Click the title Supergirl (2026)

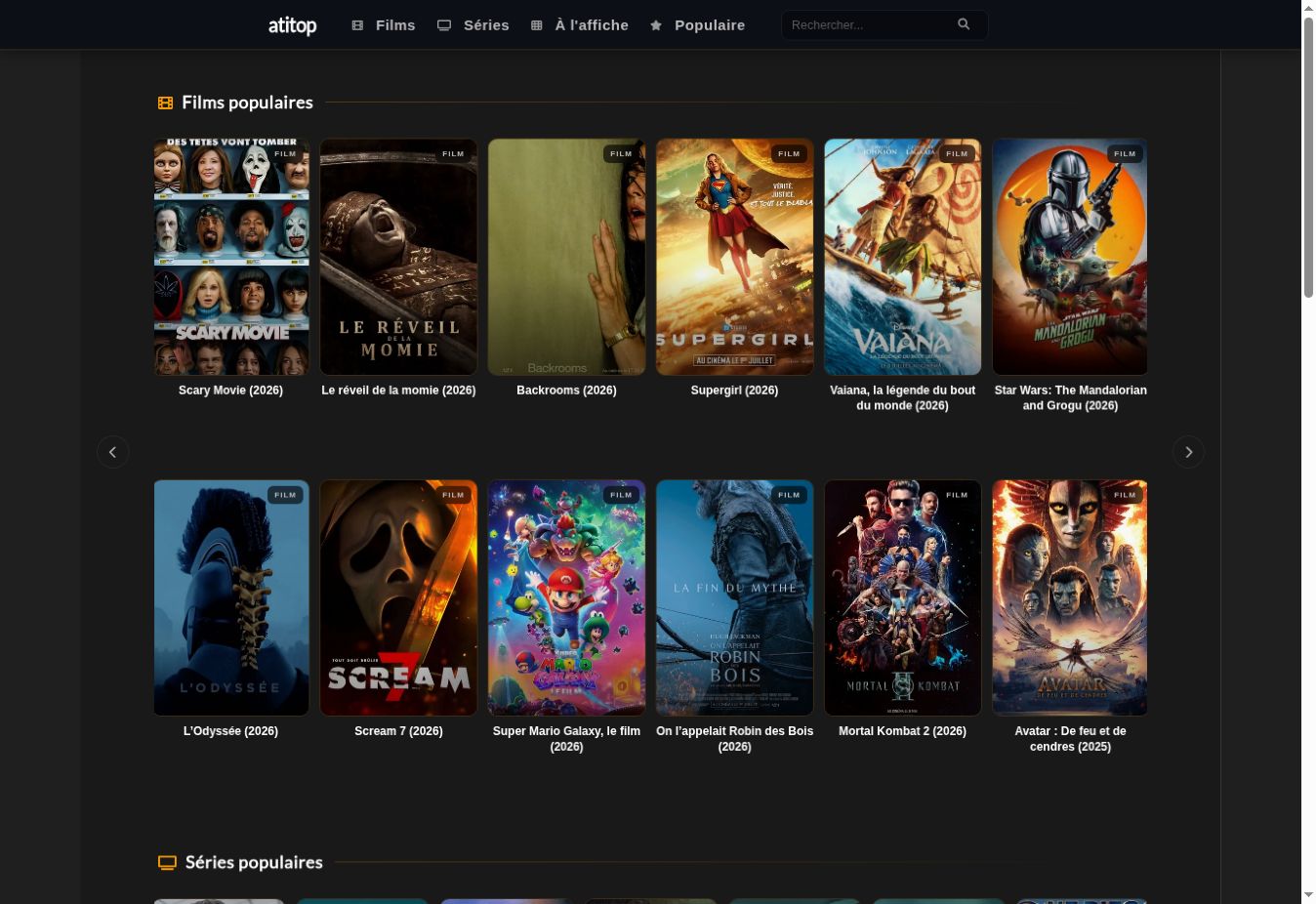click(x=734, y=390)
